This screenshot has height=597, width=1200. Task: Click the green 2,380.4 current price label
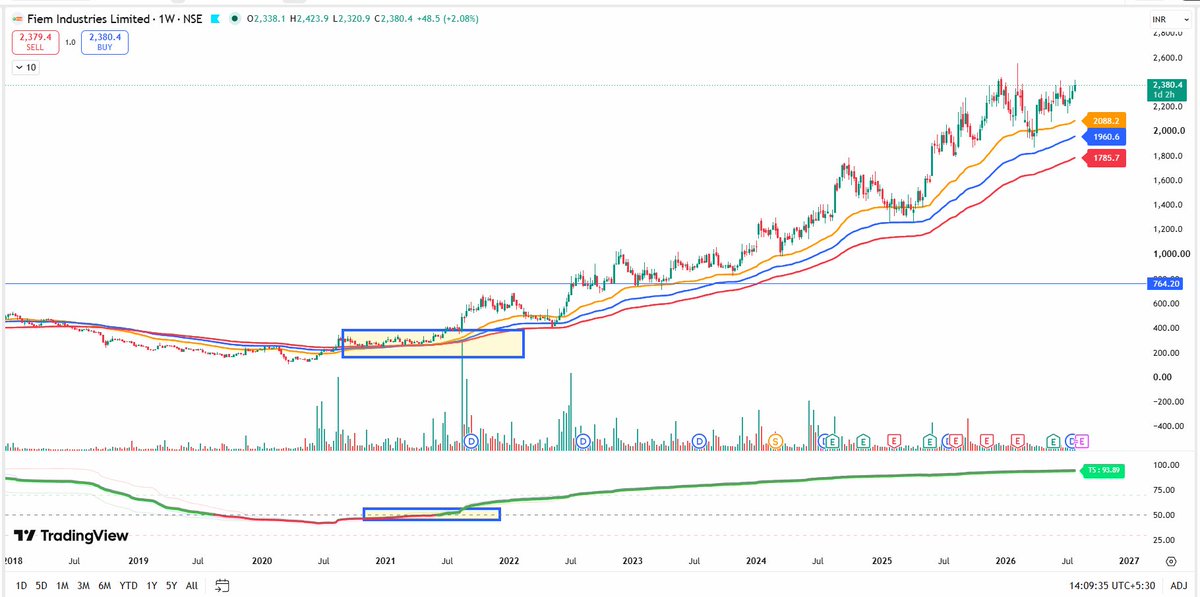(x=1165, y=89)
